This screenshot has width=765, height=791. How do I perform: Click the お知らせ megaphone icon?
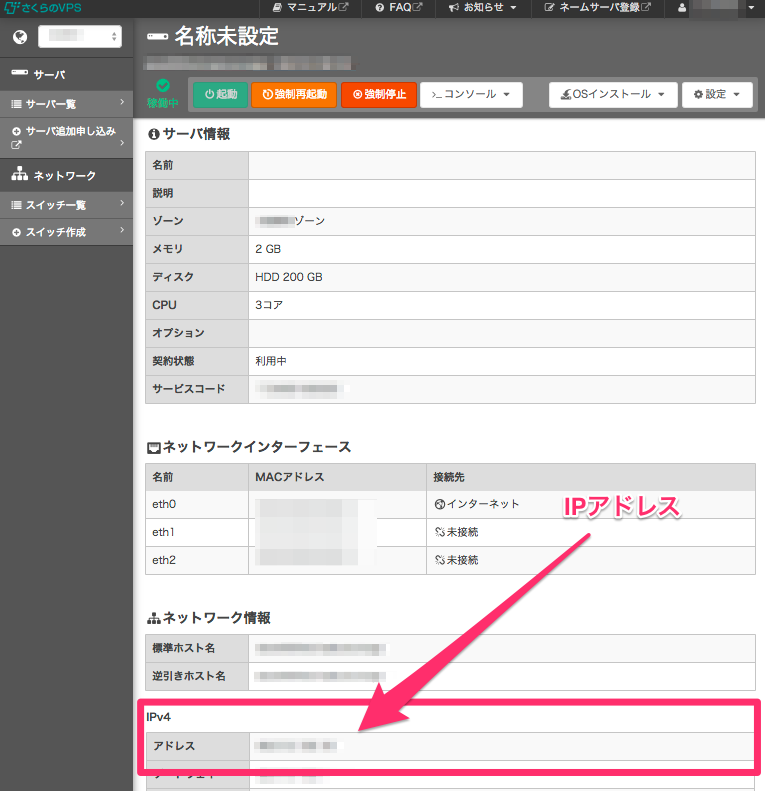pos(454,8)
